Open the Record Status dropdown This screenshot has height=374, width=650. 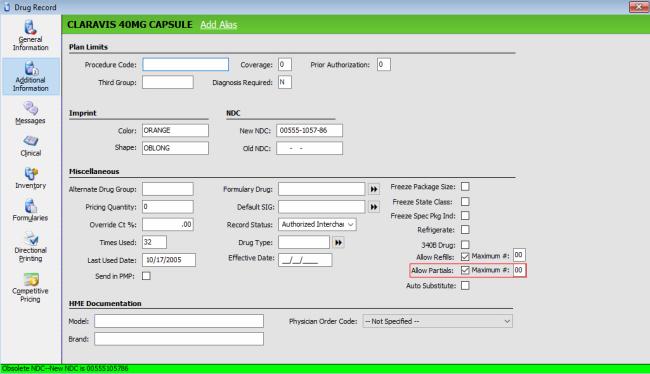pyautogui.click(x=317, y=224)
